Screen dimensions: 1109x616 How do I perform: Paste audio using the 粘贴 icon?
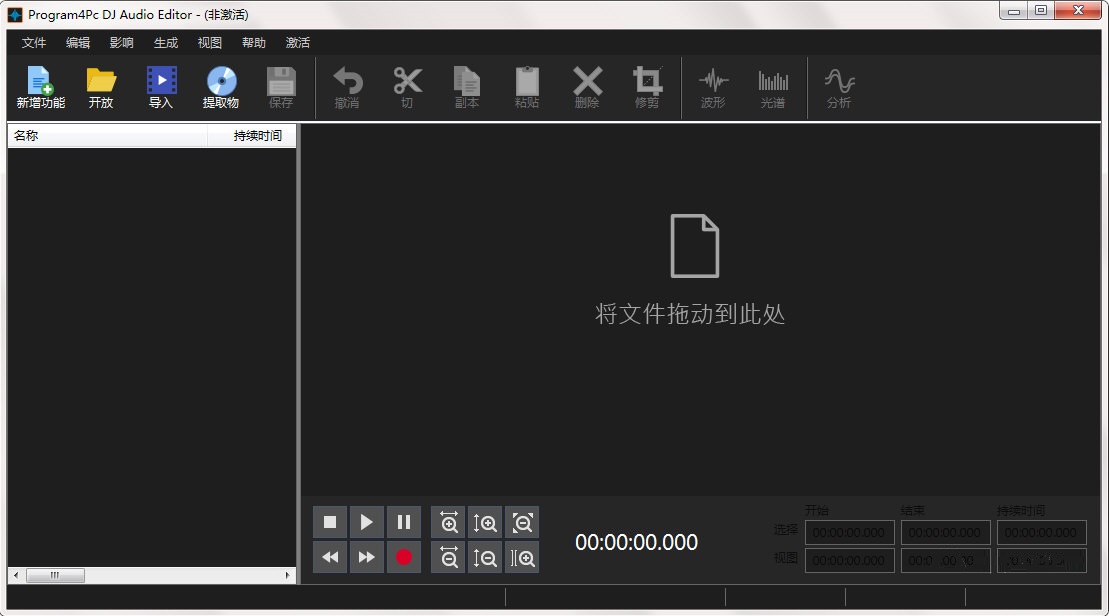[526, 87]
